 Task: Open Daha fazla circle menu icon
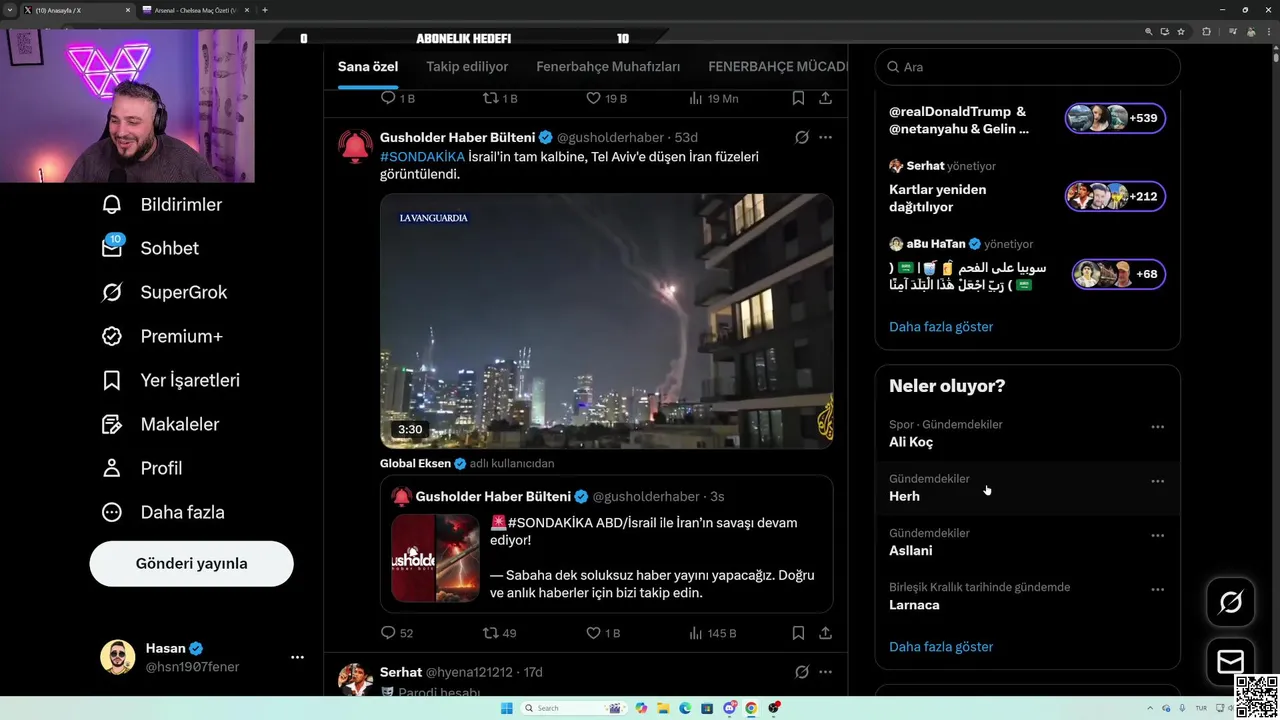pos(112,512)
